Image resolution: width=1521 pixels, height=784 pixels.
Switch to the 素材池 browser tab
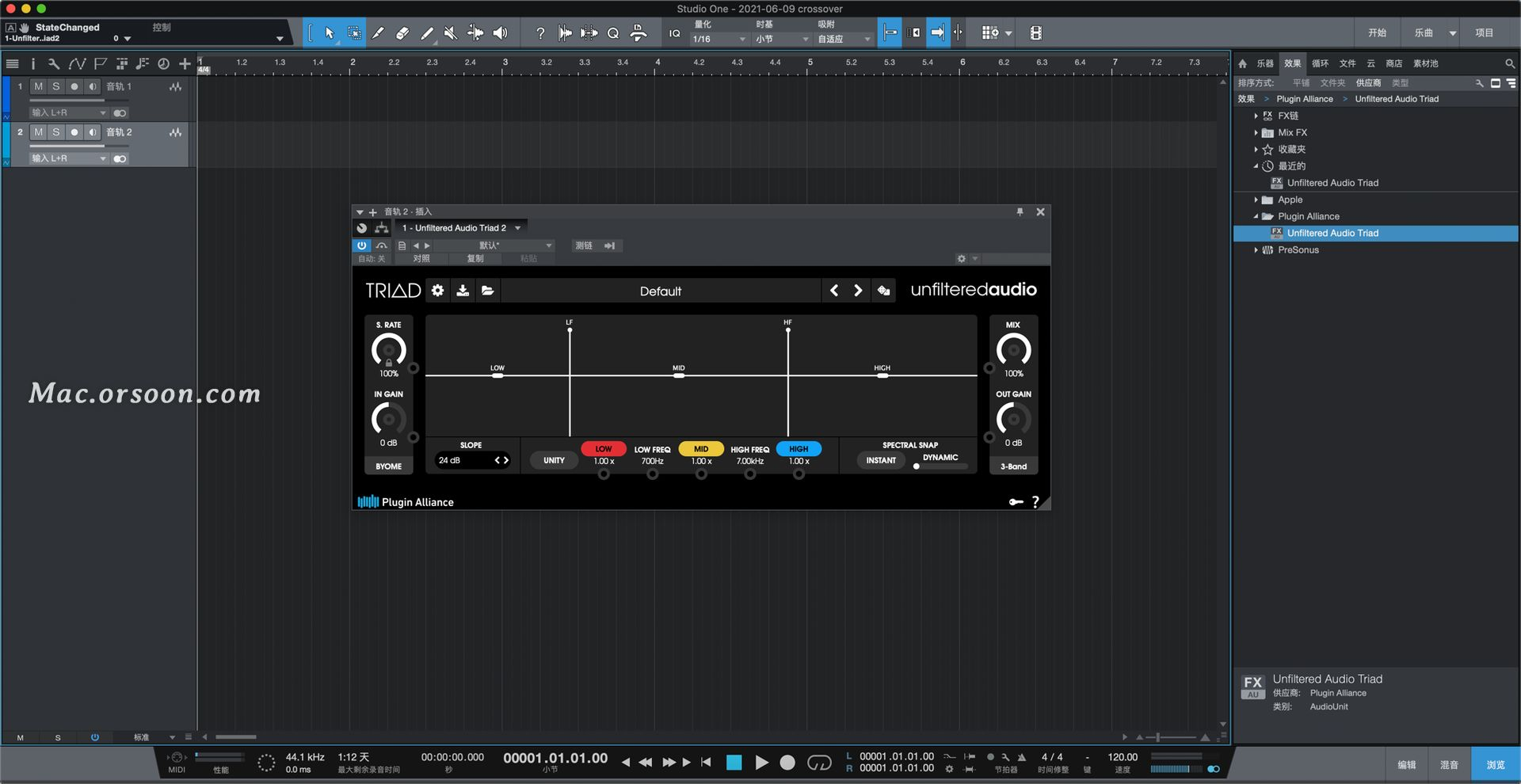pos(1426,63)
